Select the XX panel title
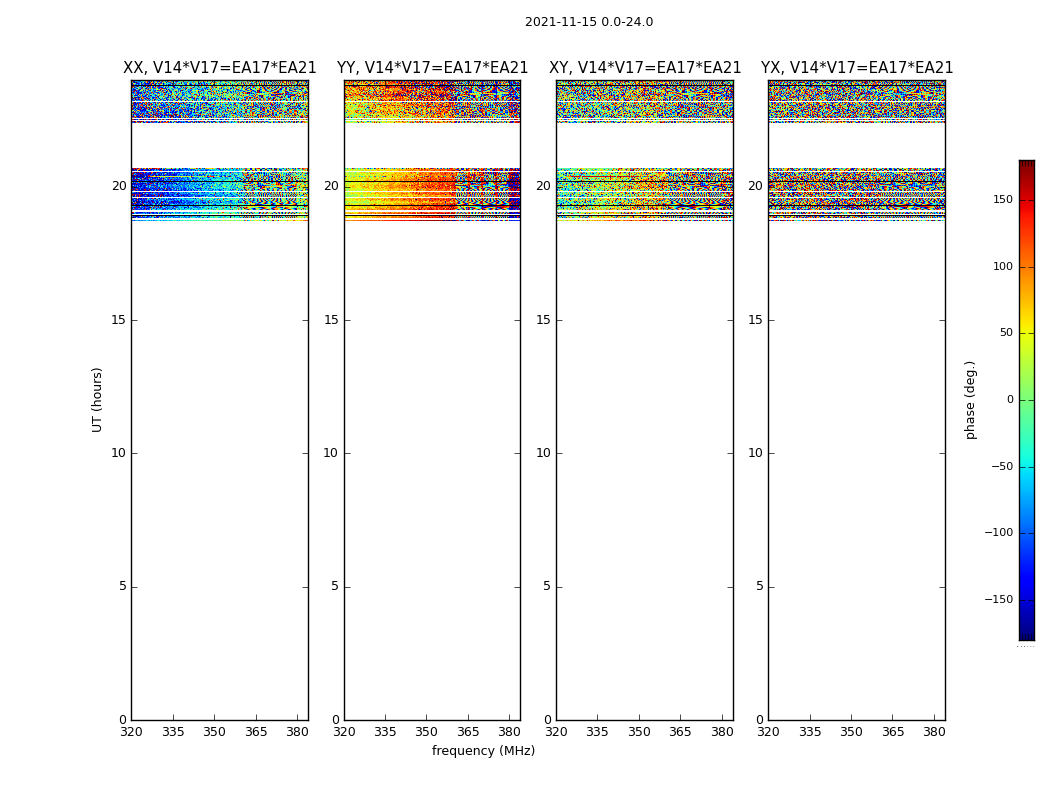 click(219, 68)
